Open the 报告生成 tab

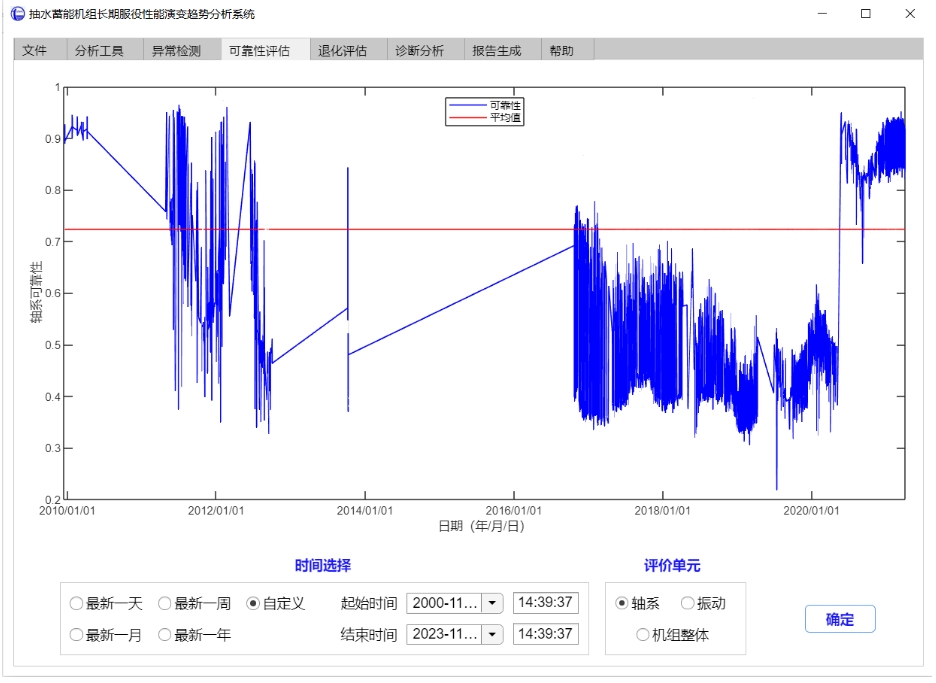496,50
